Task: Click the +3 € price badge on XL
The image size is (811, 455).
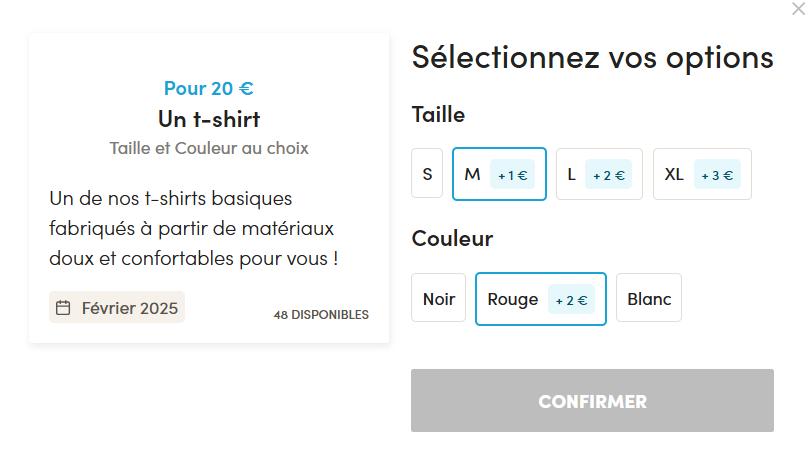Action: pos(717,175)
